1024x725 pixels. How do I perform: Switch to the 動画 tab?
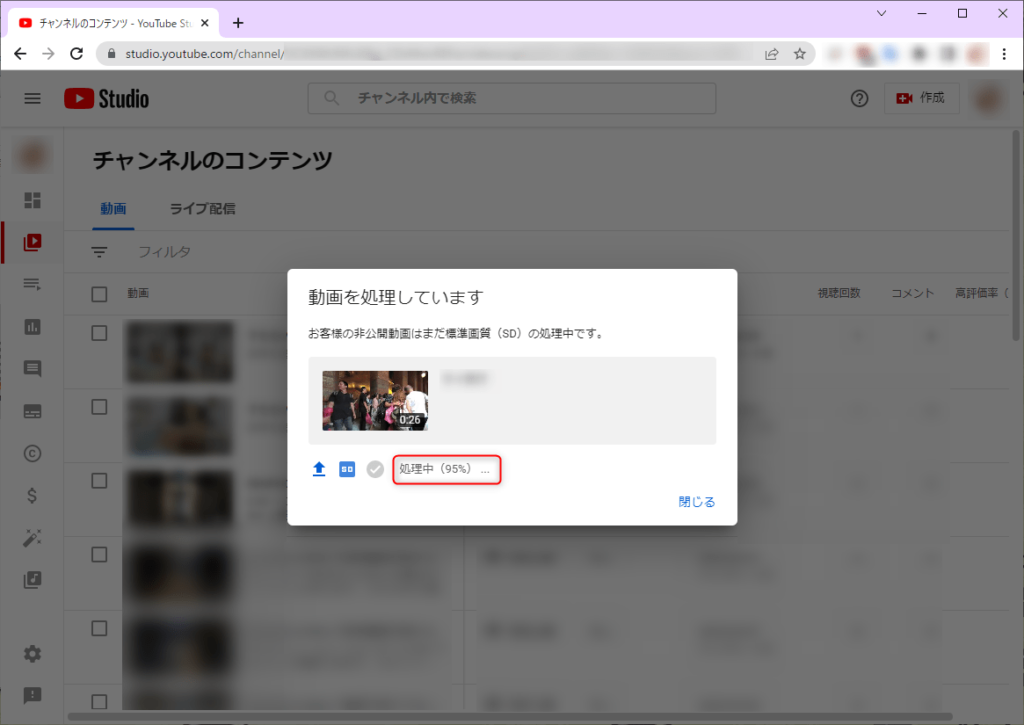coord(113,209)
